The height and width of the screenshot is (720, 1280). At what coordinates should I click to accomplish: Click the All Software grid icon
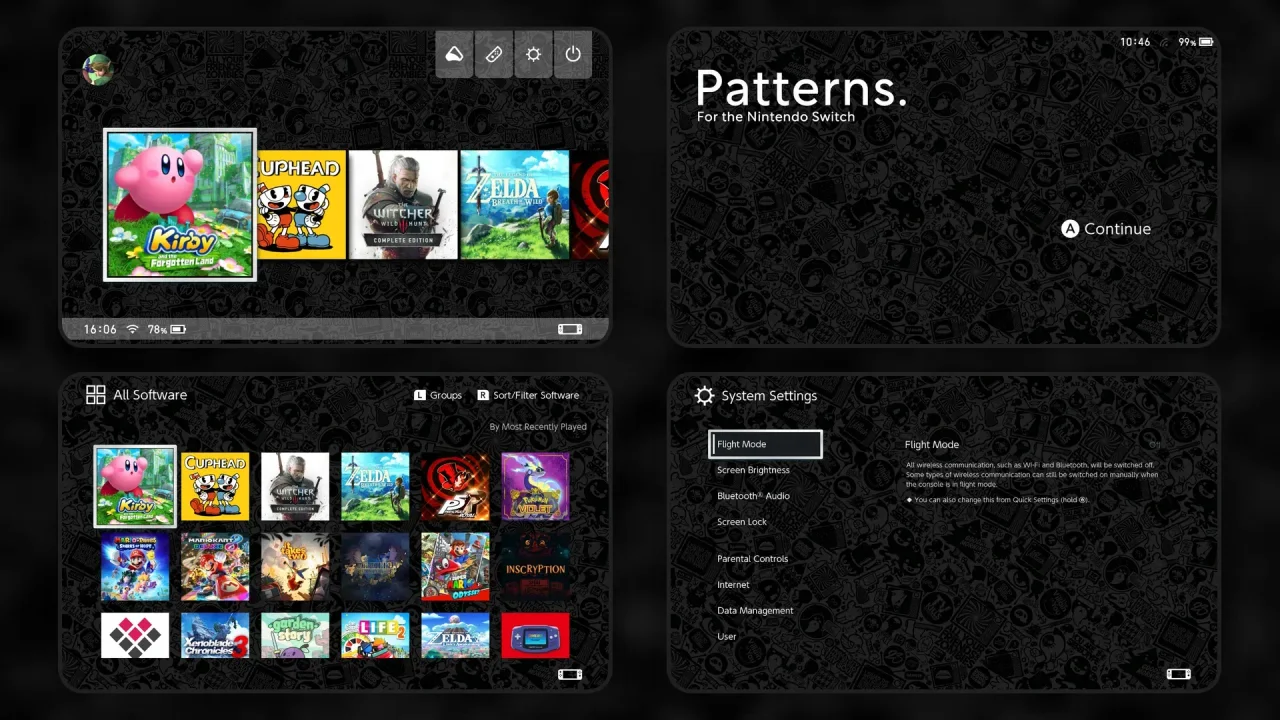tap(96, 395)
